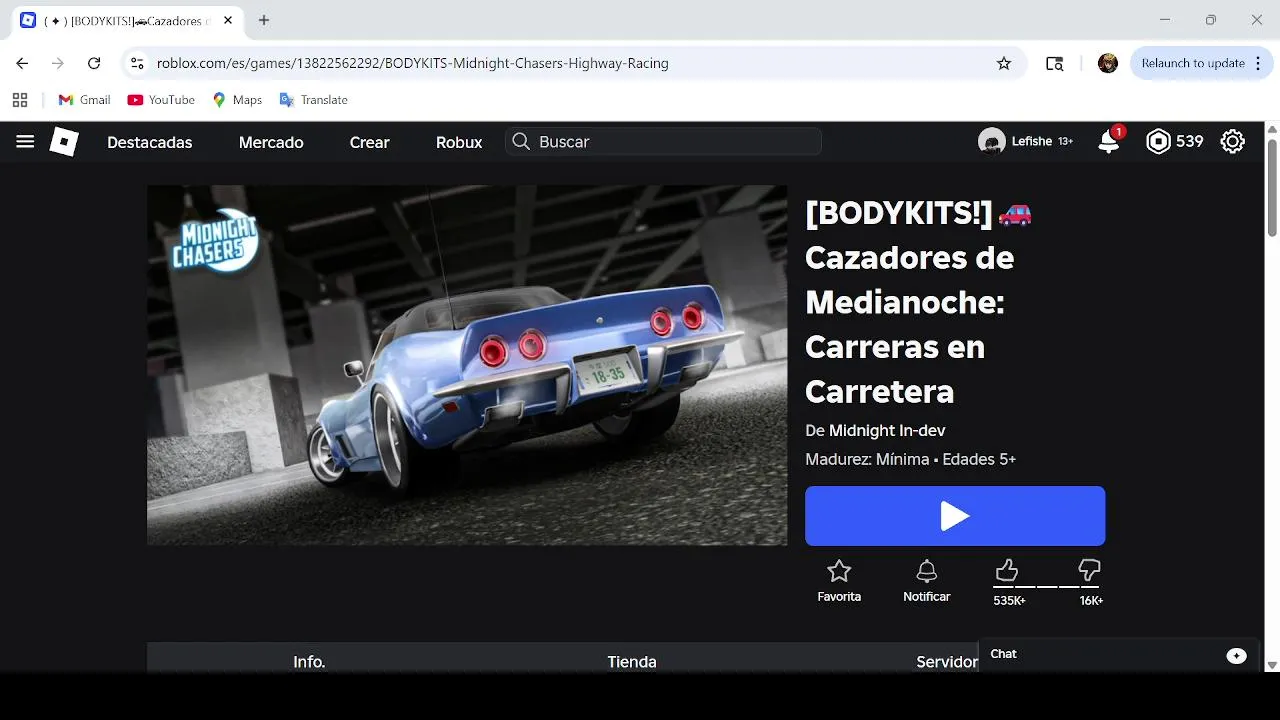This screenshot has width=1280, height=720.
Task: Bookmark this page with the star icon
Action: (1004, 63)
